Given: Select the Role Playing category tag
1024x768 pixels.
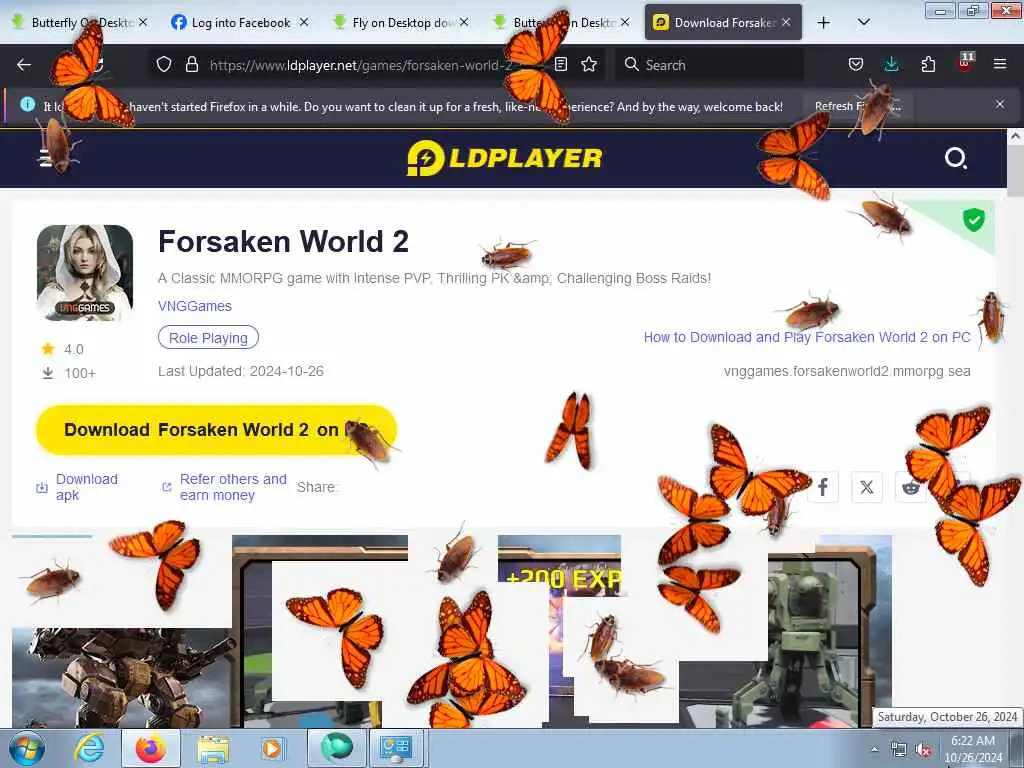Looking at the screenshot, I should click(208, 338).
